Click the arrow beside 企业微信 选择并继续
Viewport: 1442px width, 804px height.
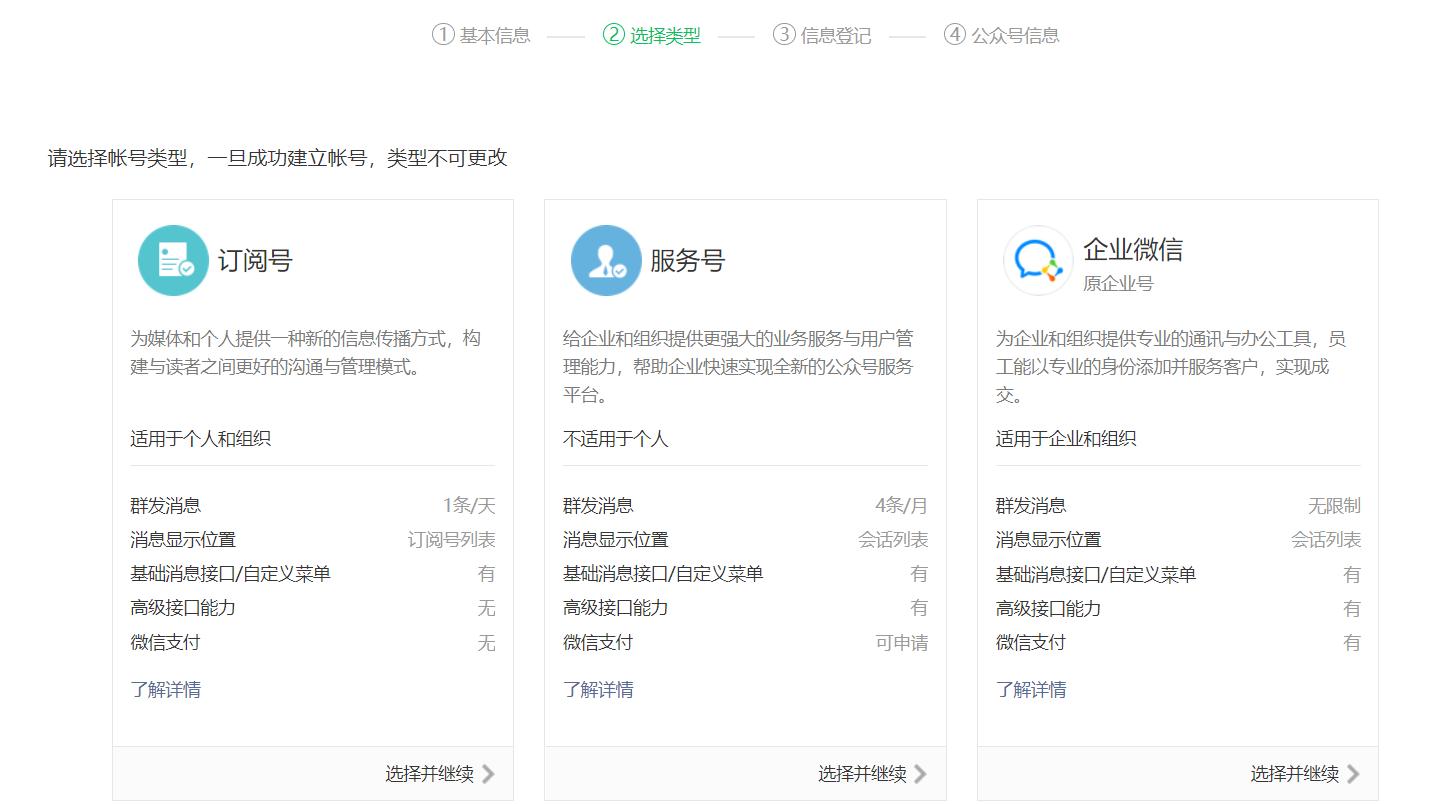coord(1353,773)
